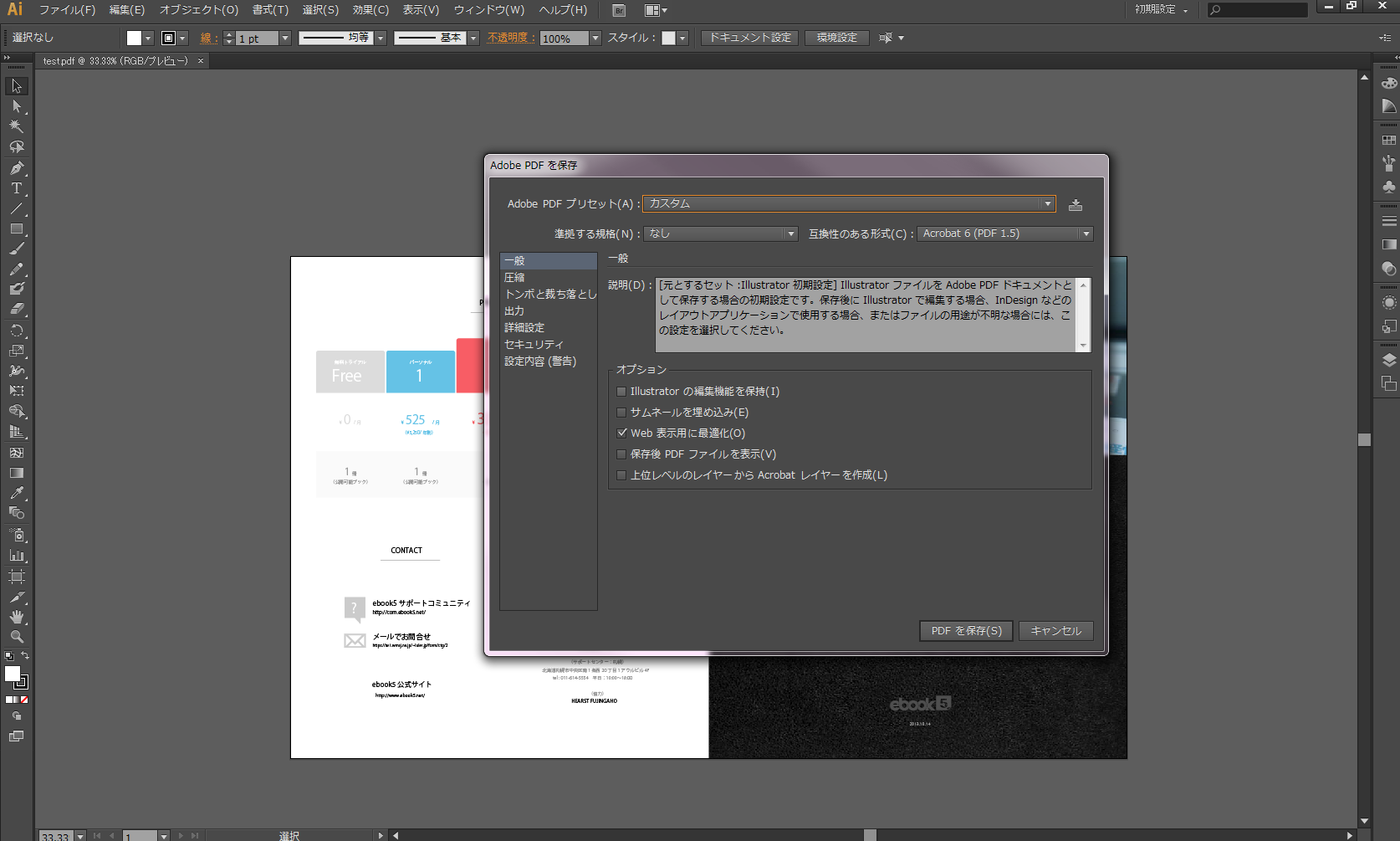Click the キャンセル button
The height and width of the screenshot is (841, 1400).
click(1055, 631)
